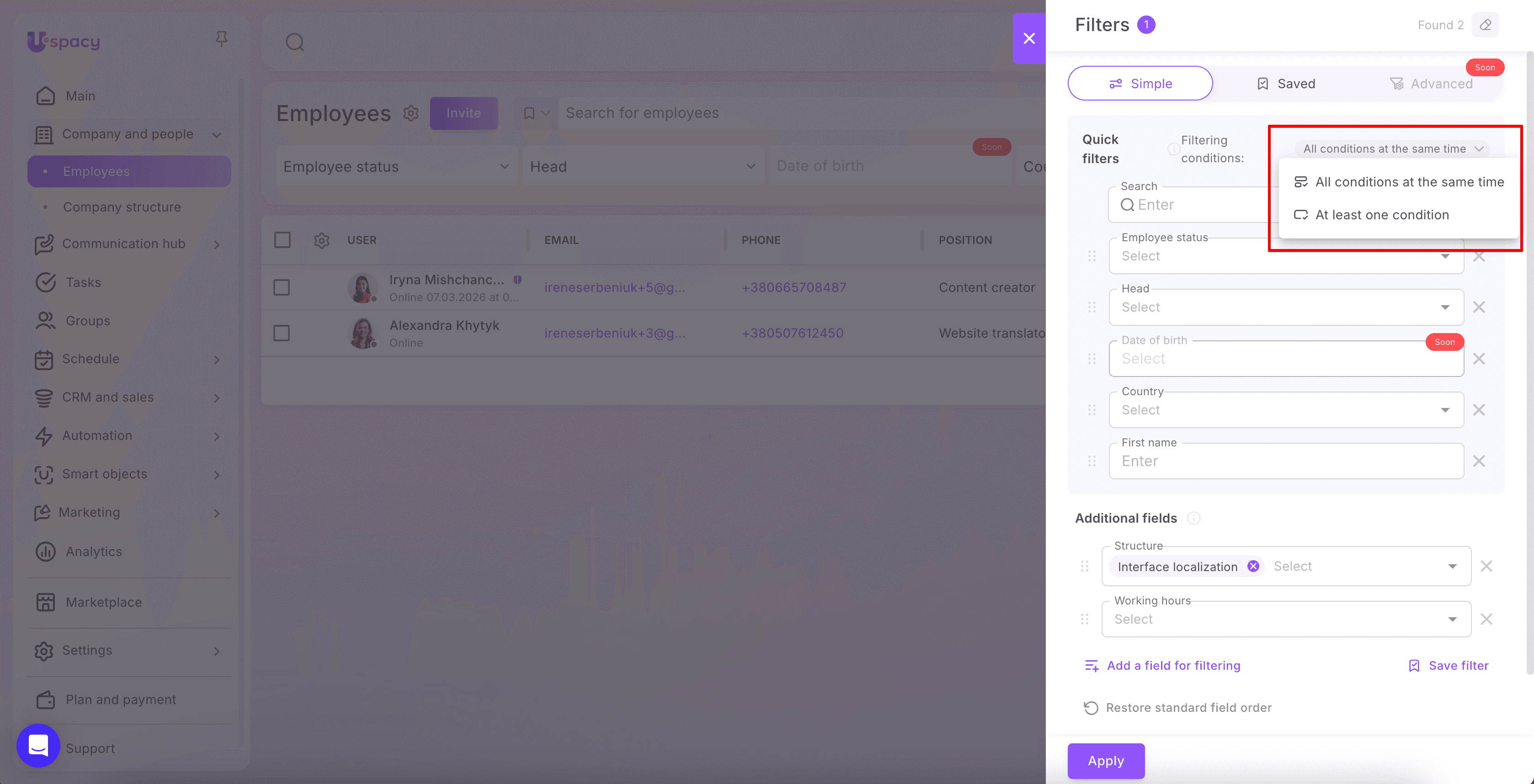Grab the drag handle beside Head filter
This screenshot has height=784, width=1534.
point(1092,307)
